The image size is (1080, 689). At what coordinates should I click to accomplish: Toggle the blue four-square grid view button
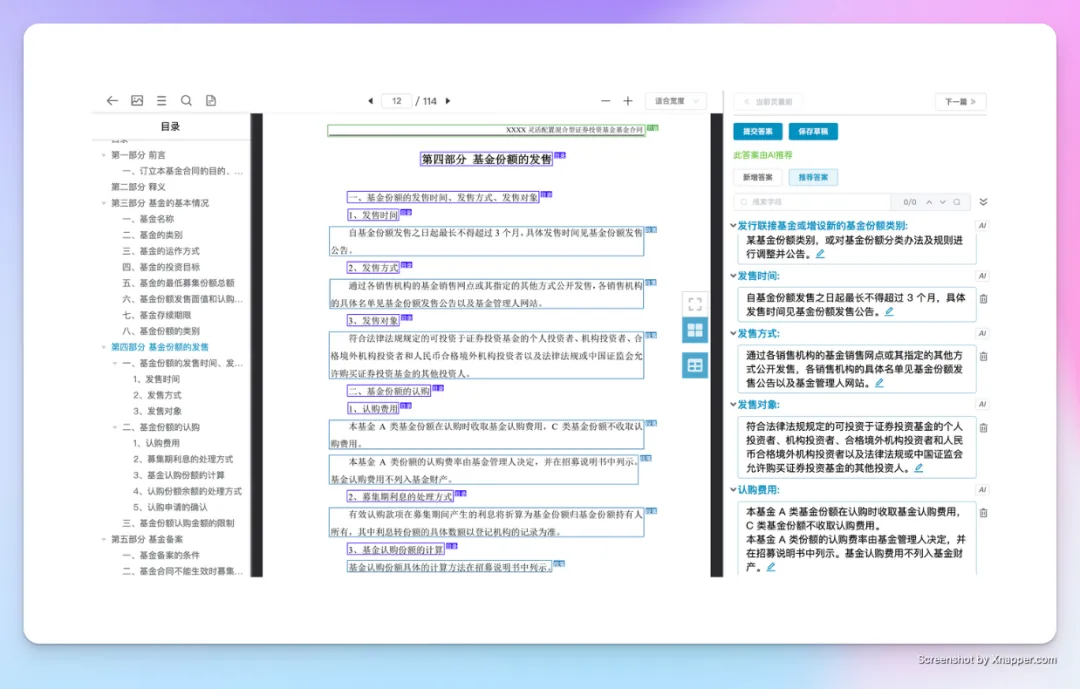click(695, 330)
